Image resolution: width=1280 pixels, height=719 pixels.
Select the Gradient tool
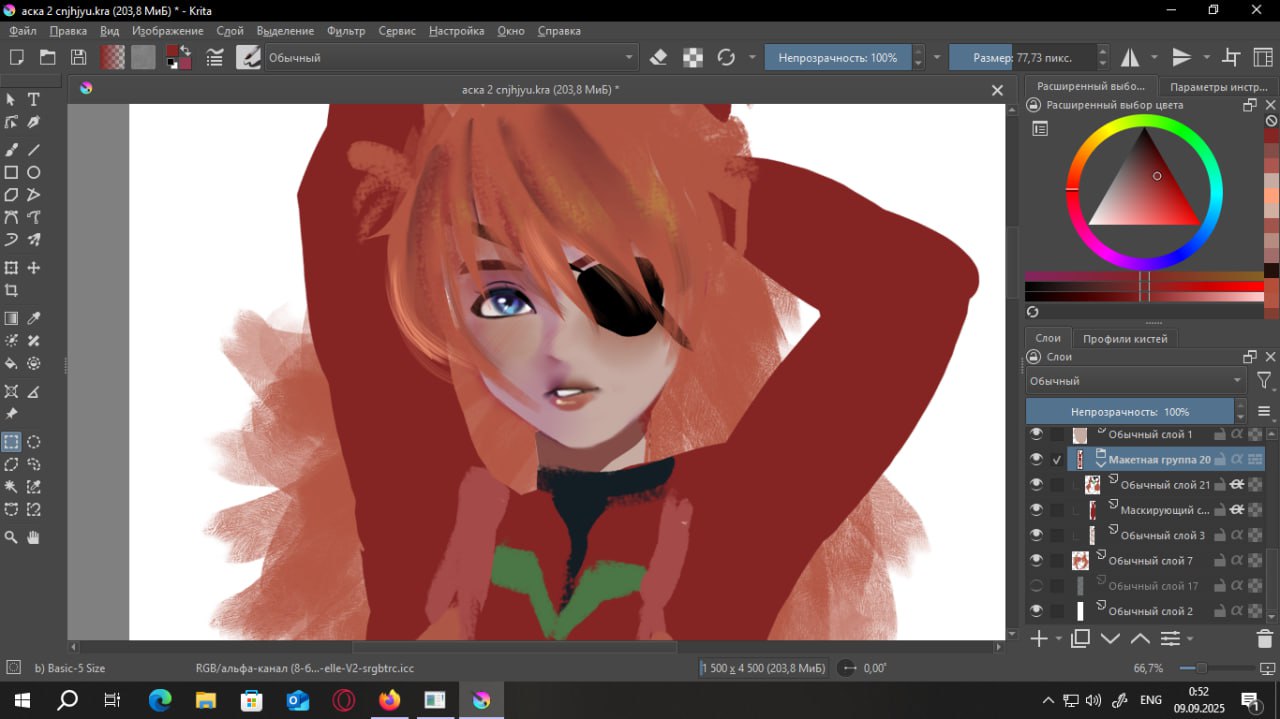pos(11,318)
